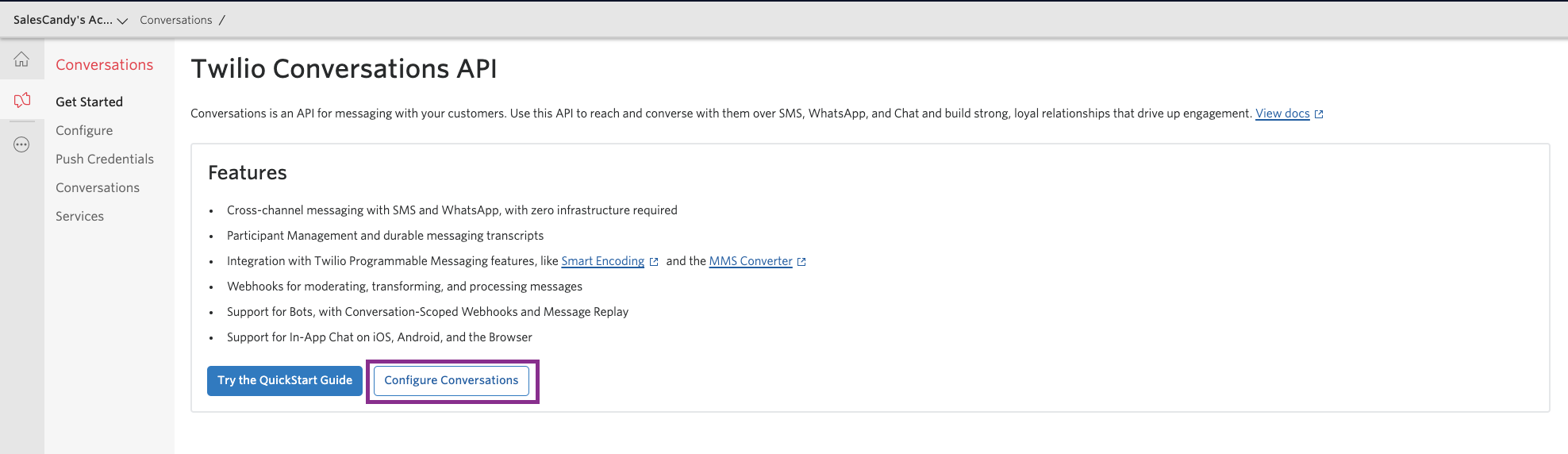Open the MMS Converter link
The height and width of the screenshot is (454, 1568).
[x=750, y=261]
